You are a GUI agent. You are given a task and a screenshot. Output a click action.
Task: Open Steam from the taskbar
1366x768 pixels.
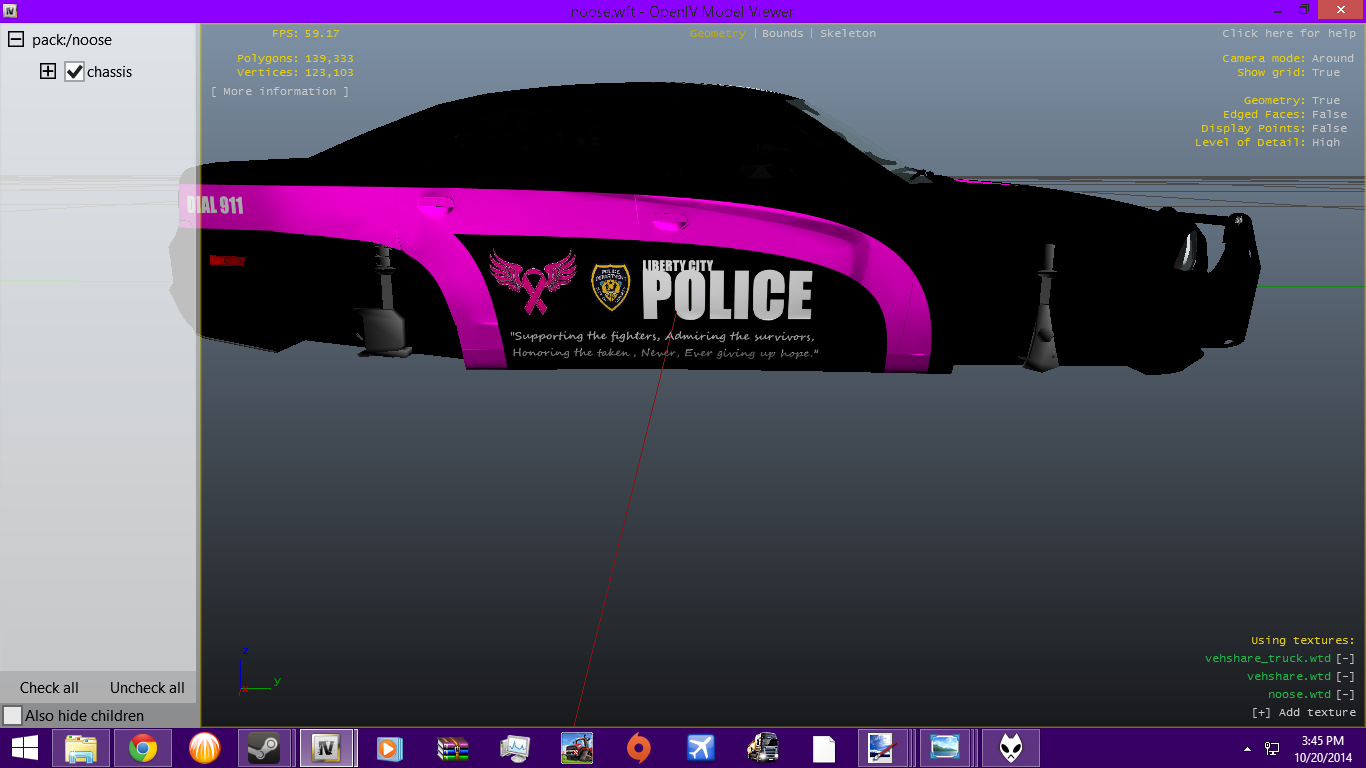point(264,748)
